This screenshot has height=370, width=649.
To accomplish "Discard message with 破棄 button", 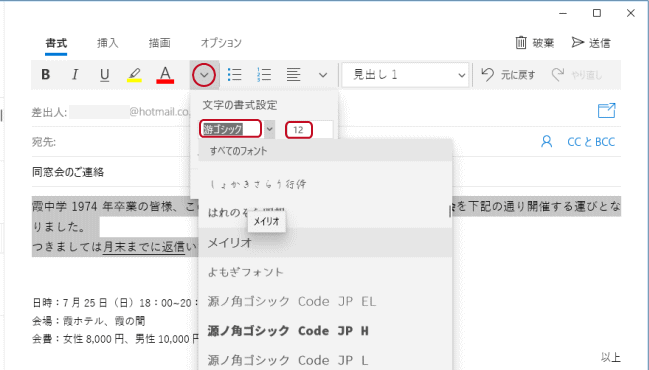I will point(534,43).
